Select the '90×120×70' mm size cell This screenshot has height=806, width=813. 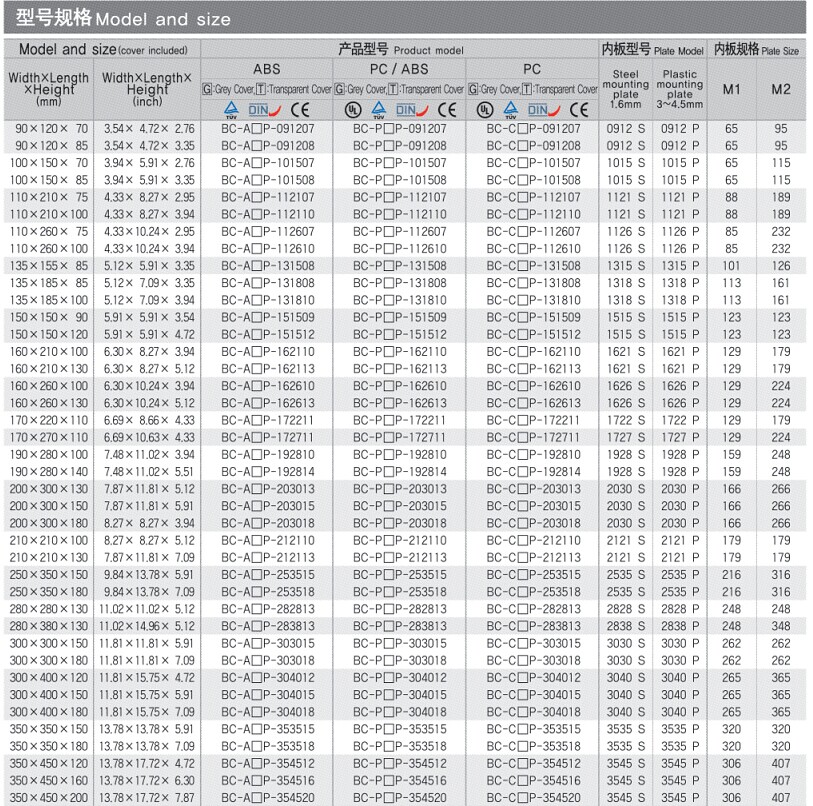(51, 129)
